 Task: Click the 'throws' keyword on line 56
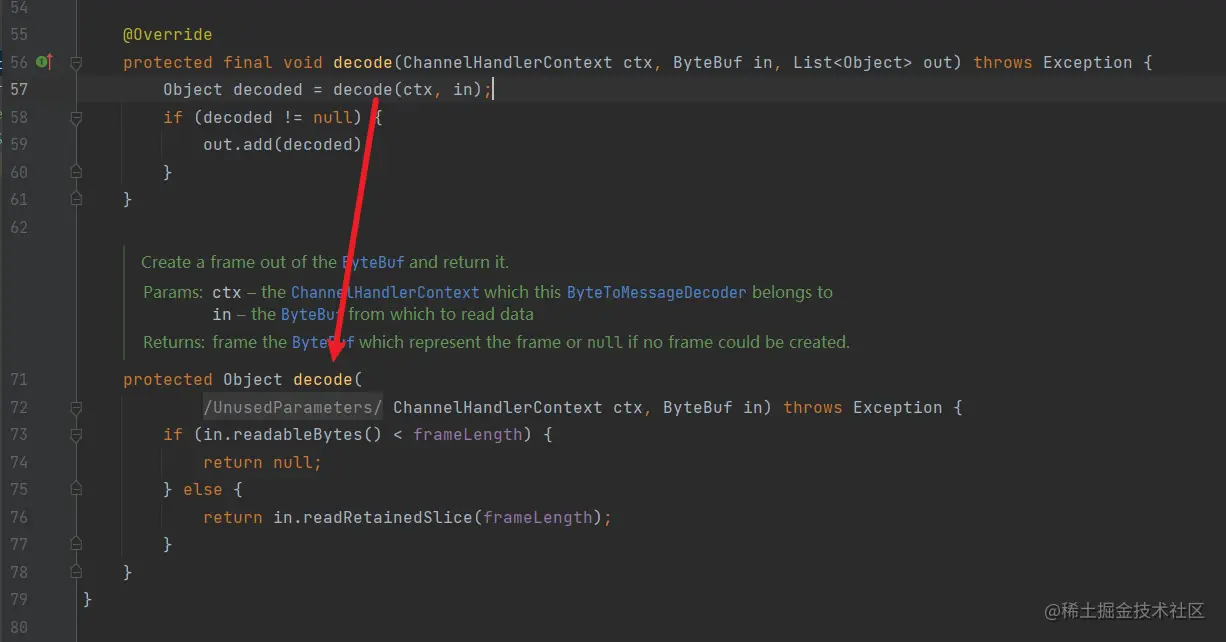tap(1003, 62)
